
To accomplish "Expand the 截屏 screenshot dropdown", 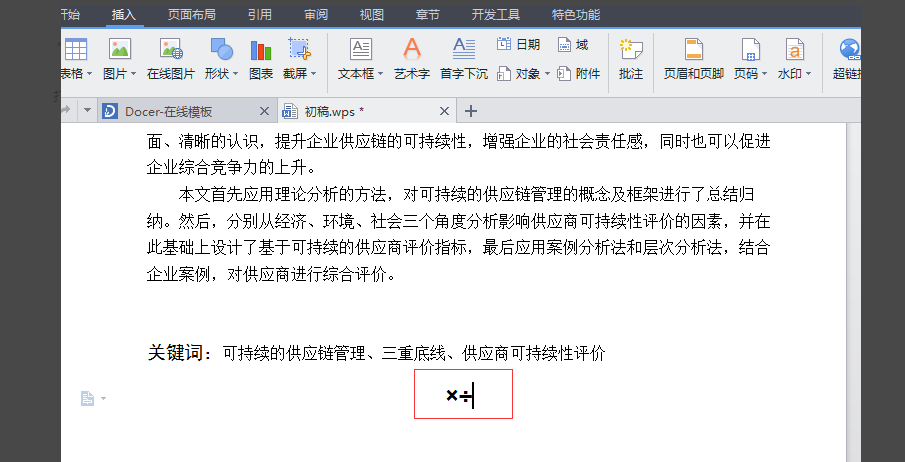I will coord(313,74).
